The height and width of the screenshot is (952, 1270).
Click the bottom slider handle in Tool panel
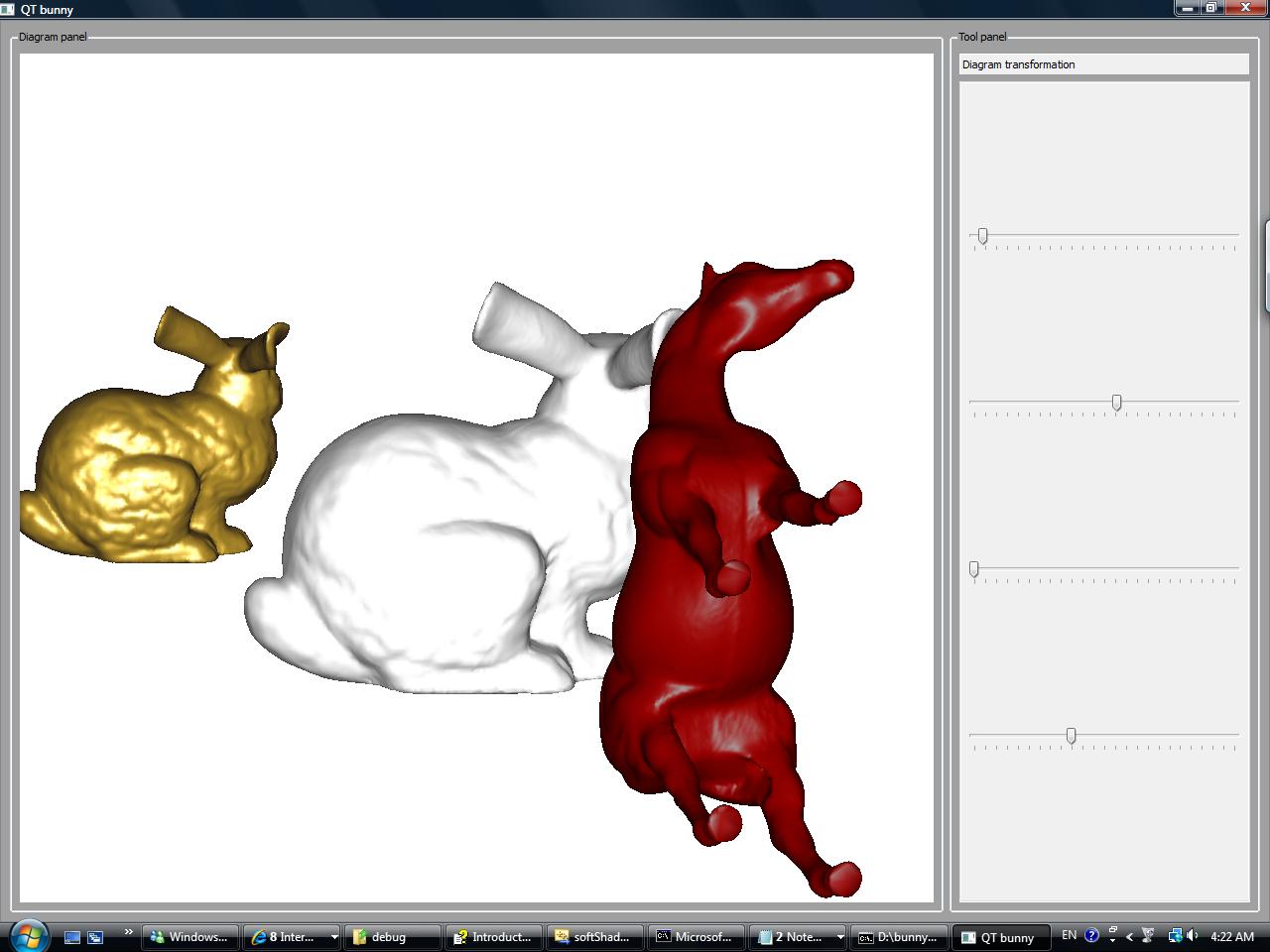coord(1071,735)
